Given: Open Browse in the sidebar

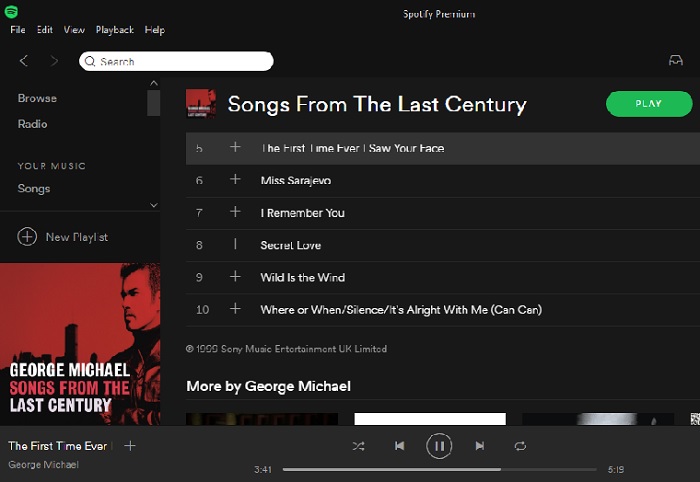Looking at the screenshot, I should pyautogui.click(x=37, y=98).
